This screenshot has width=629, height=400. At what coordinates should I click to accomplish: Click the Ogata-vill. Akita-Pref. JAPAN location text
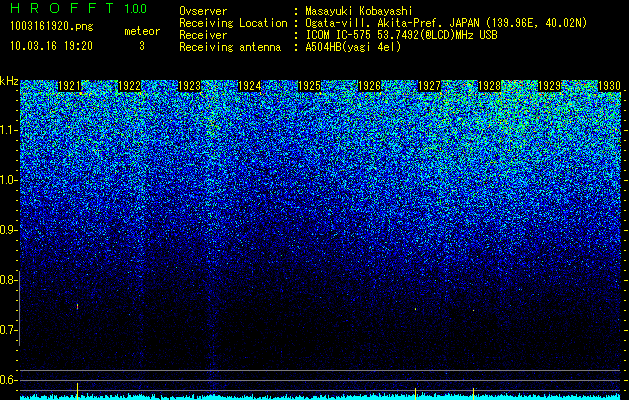click(x=446, y=23)
